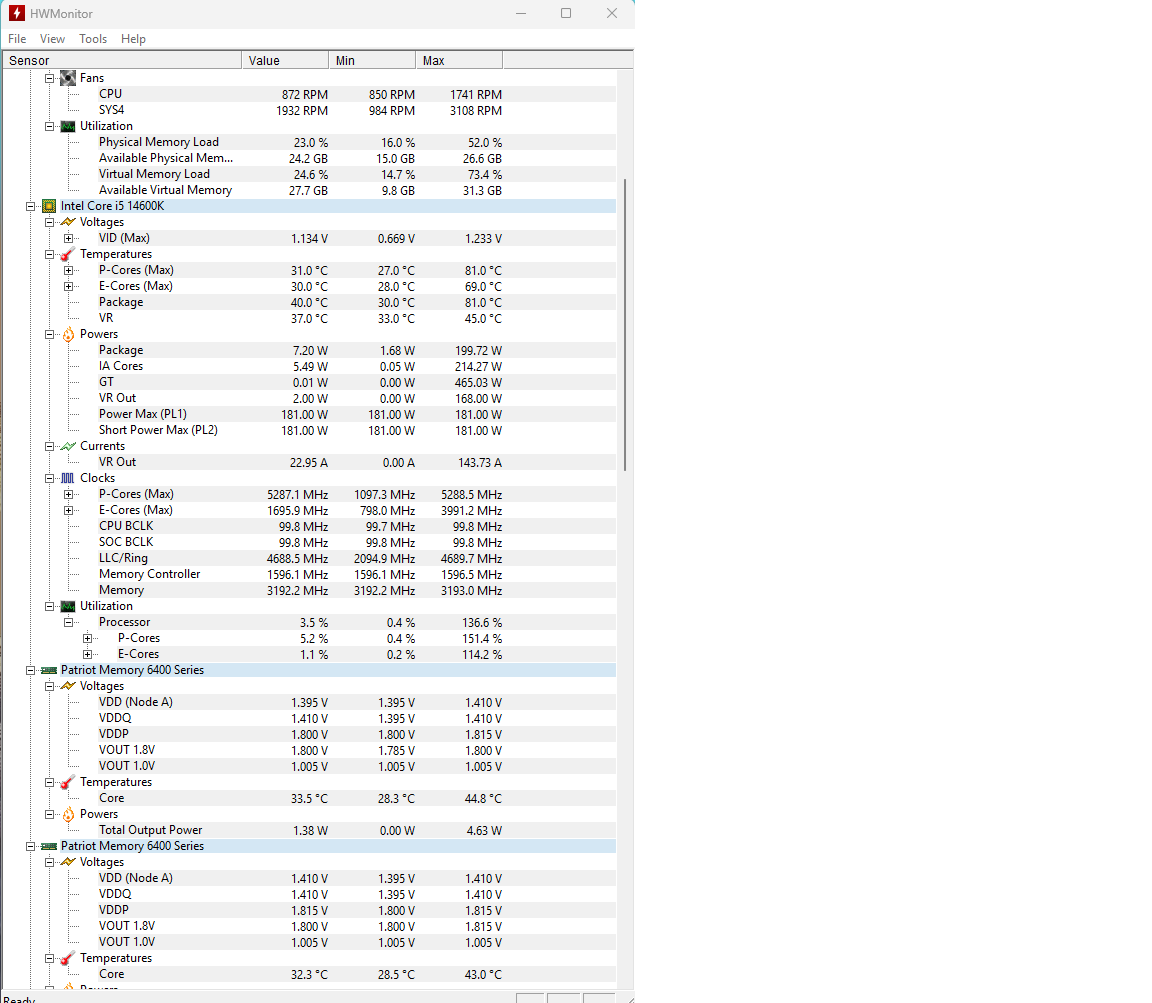Image resolution: width=1152 pixels, height=1003 pixels.
Task: Click the vertical scrollbar thumb
Action: 625,324
